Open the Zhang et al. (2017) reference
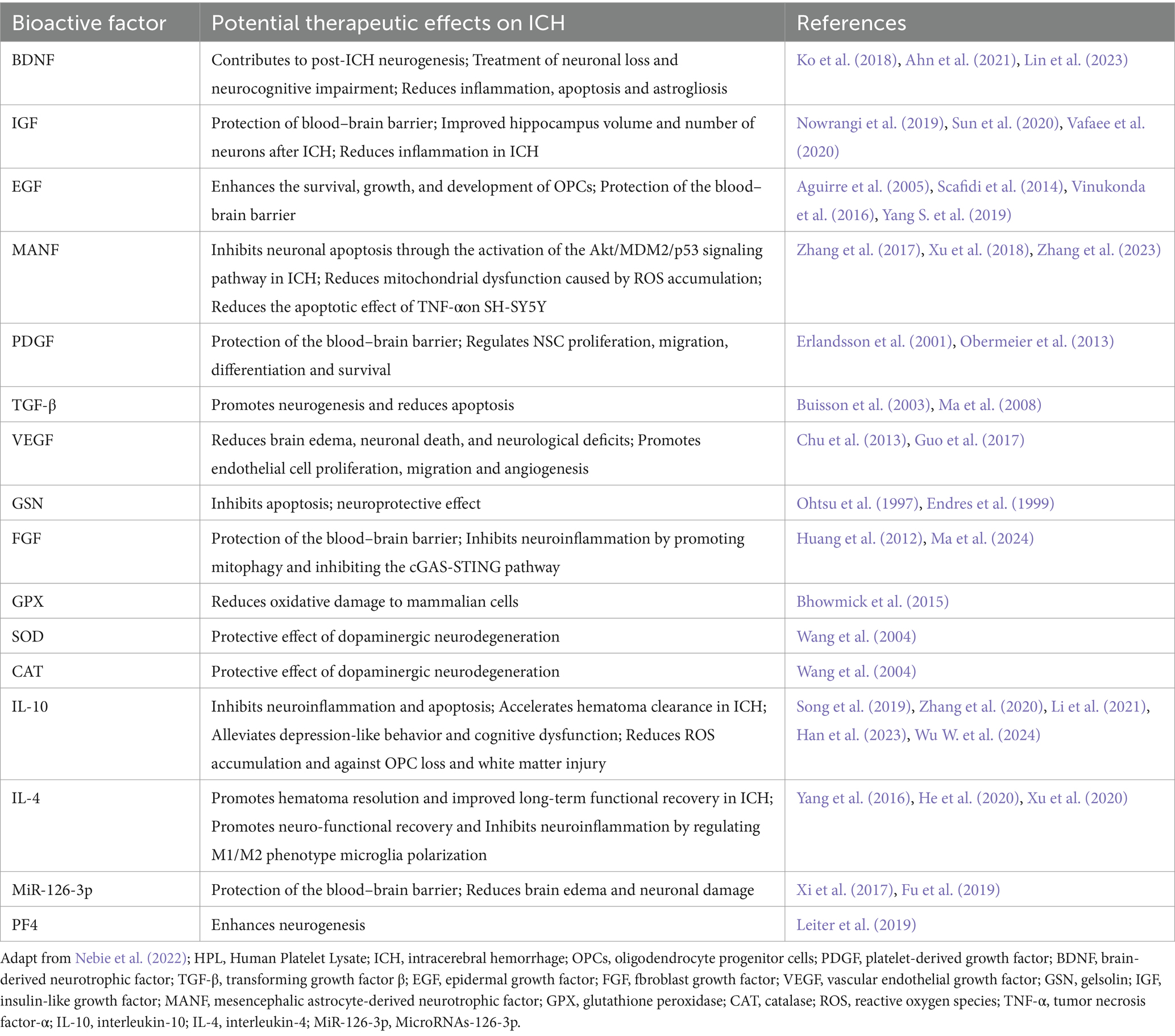1175x1036 pixels. coord(858,250)
